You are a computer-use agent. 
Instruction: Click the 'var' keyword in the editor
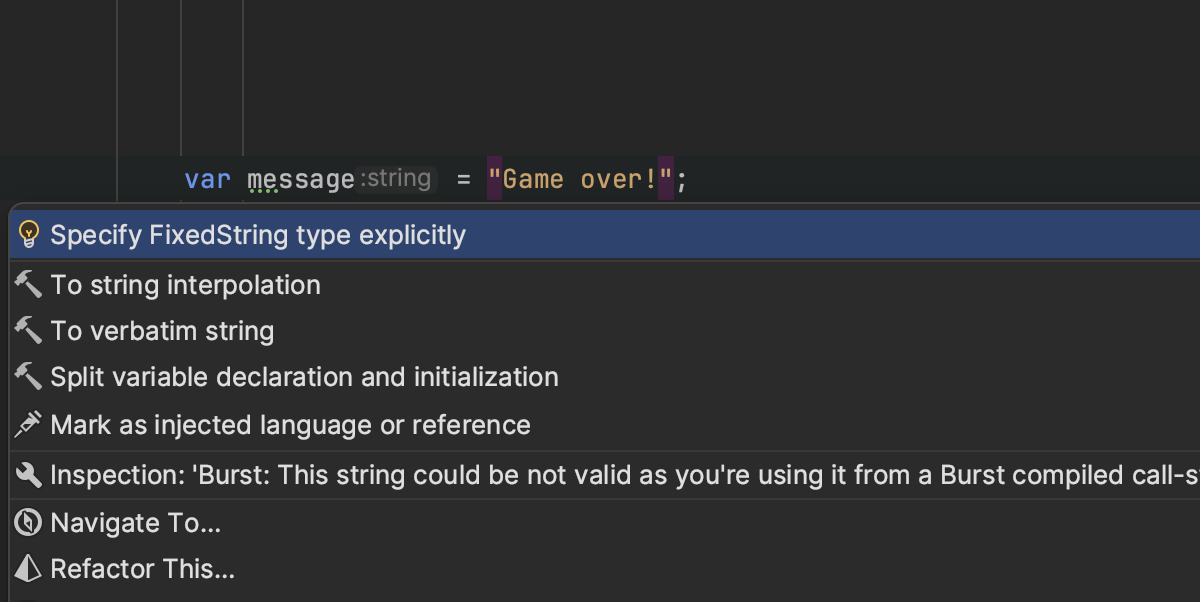point(207,180)
